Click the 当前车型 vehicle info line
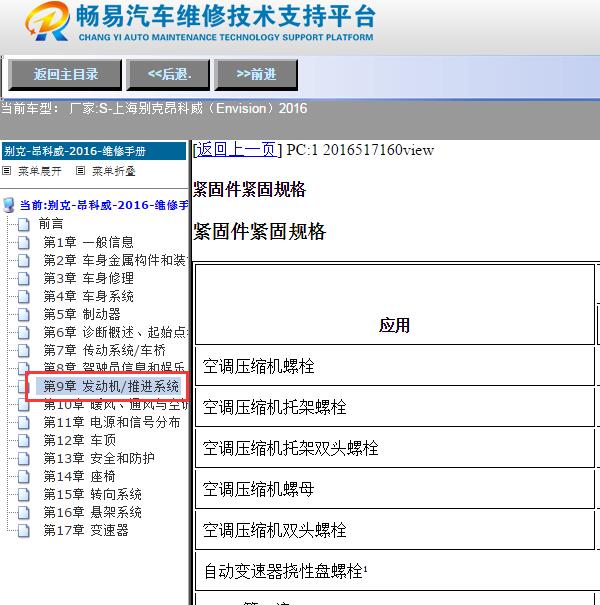This screenshot has width=600, height=605. tap(154, 108)
